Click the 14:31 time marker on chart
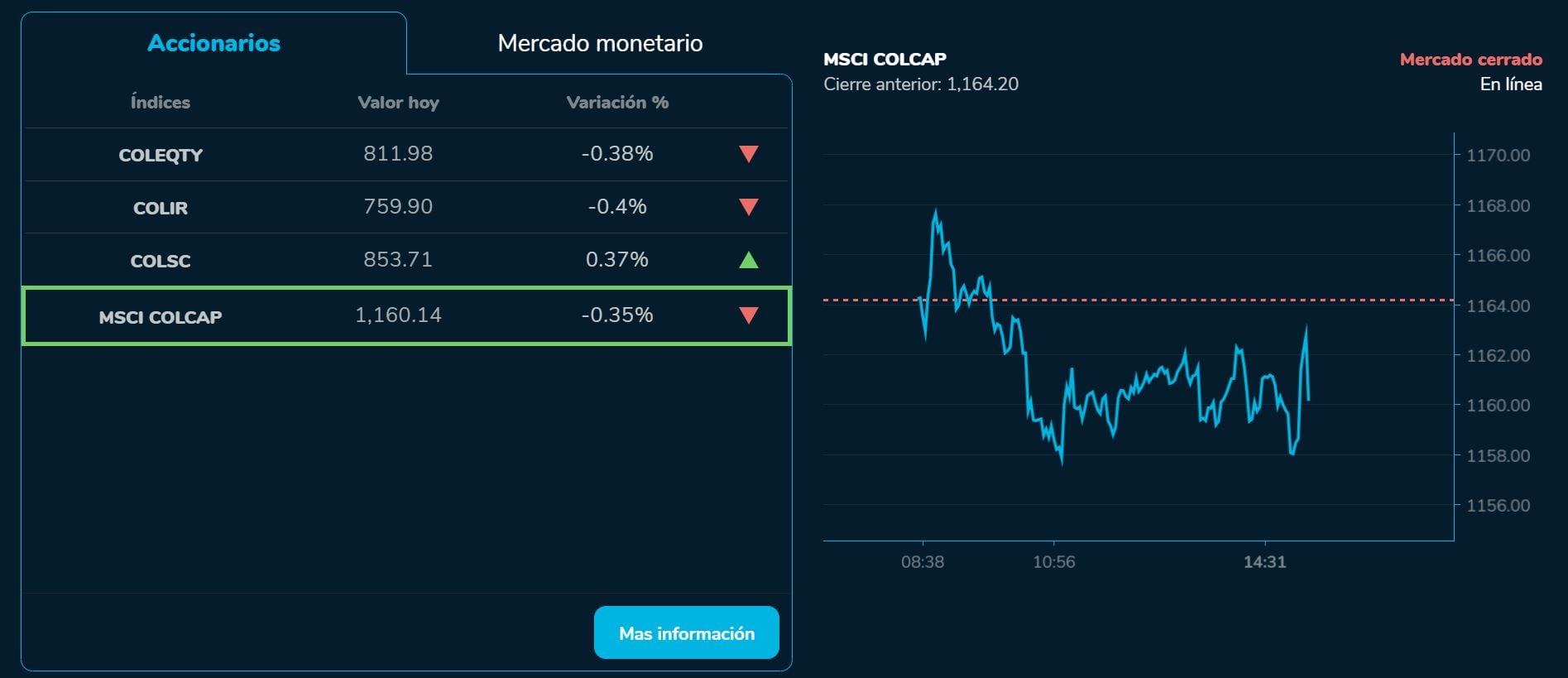 pyautogui.click(x=1264, y=562)
